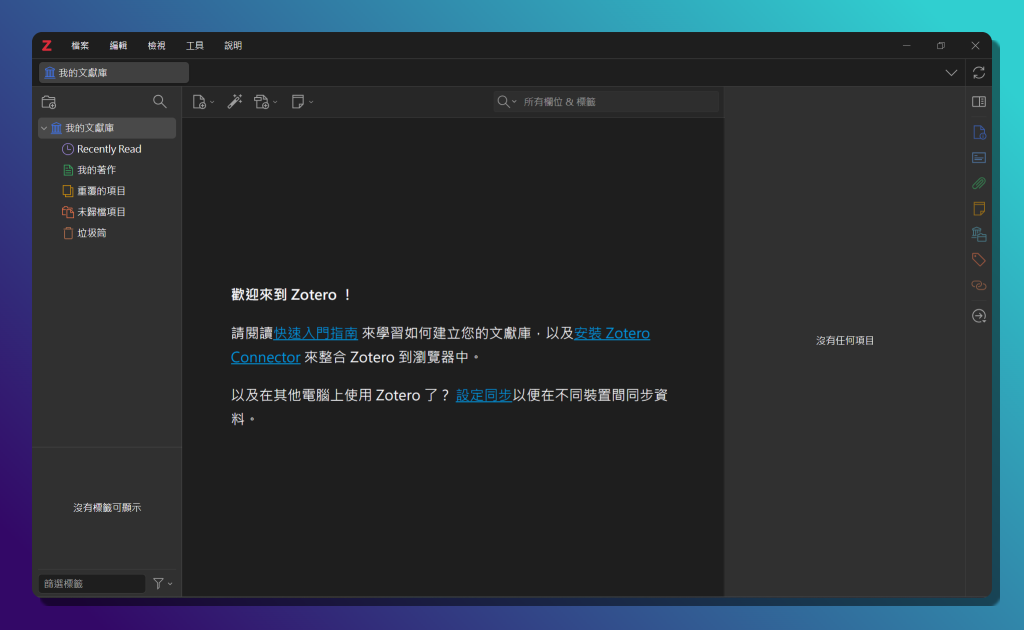Viewport: 1024px width, 630px height.
Task: Jump to the Tags section icon
Action: (978, 260)
